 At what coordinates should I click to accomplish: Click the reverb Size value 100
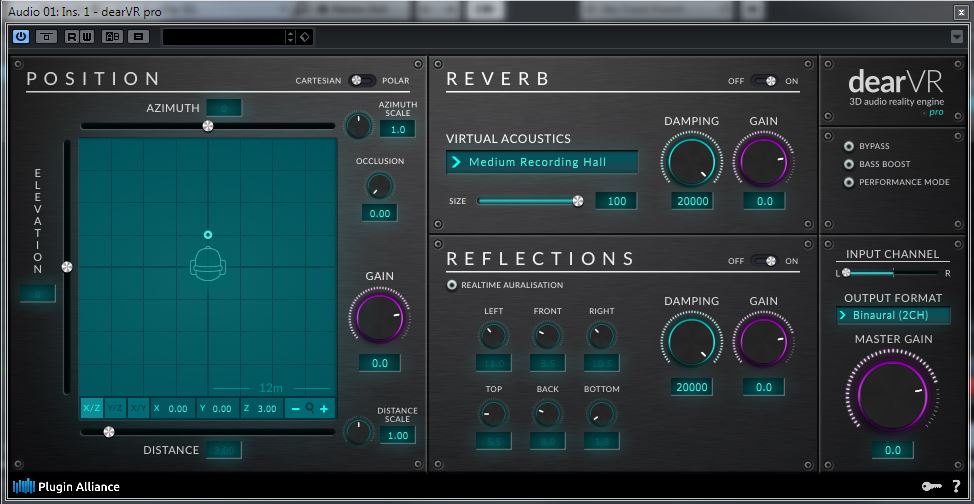point(616,201)
